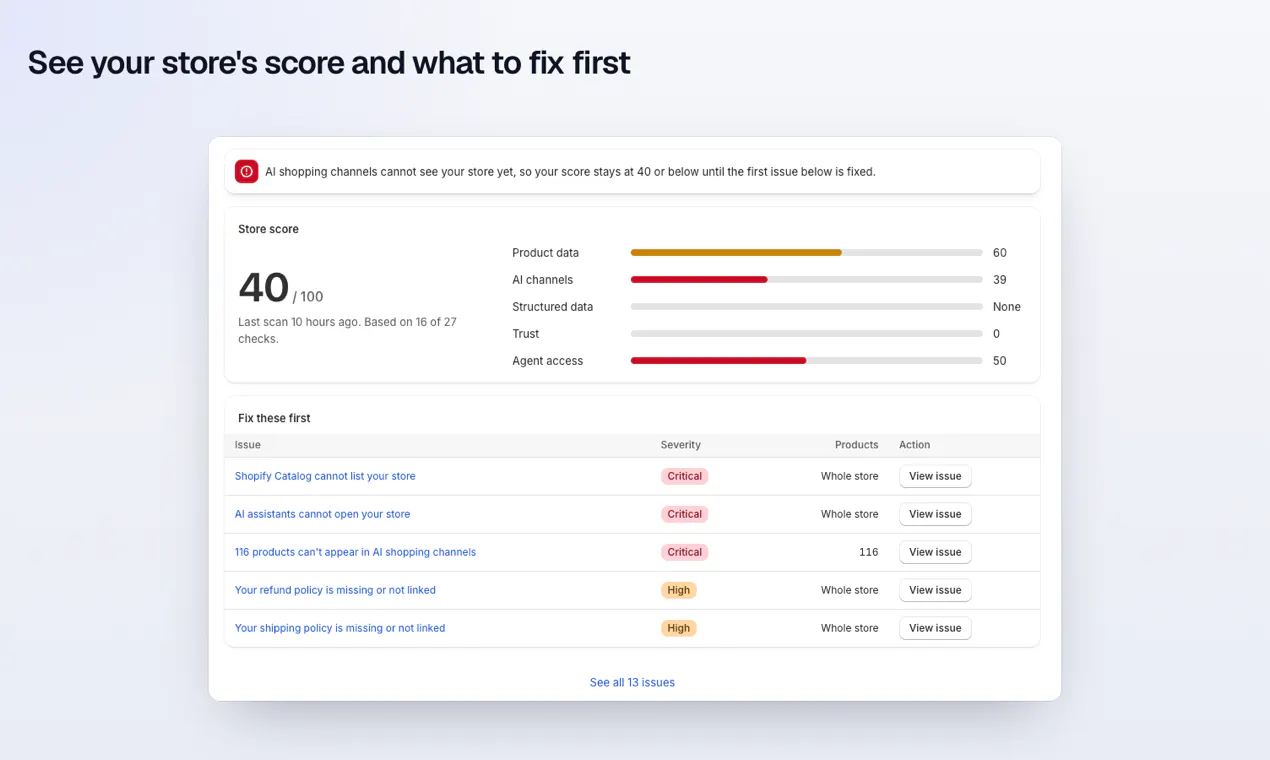Screen dimensions: 1270x760
Task: Click the '116' products count cell
Action: pos(869,552)
